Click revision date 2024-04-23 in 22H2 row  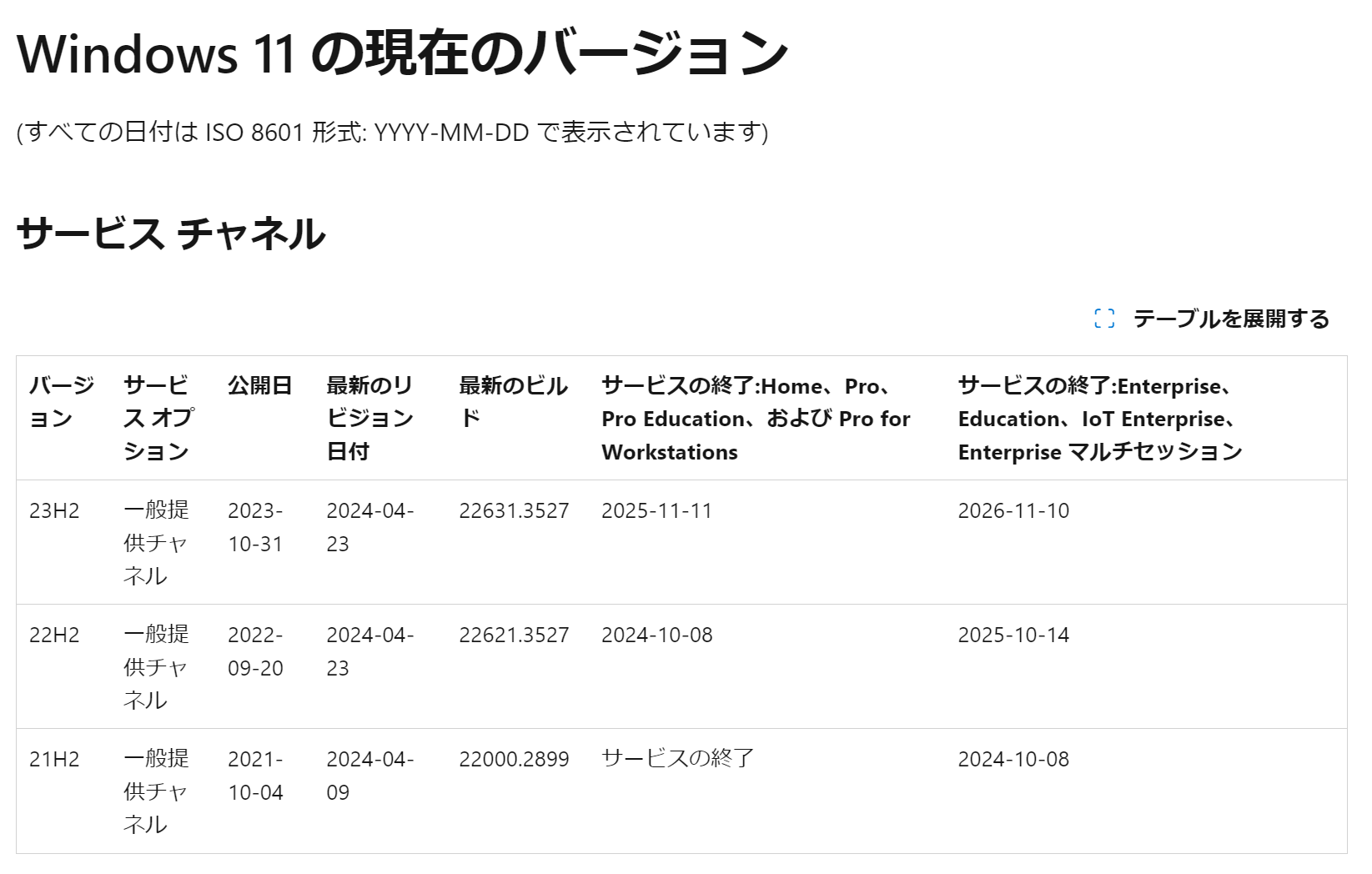click(x=370, y=651)
